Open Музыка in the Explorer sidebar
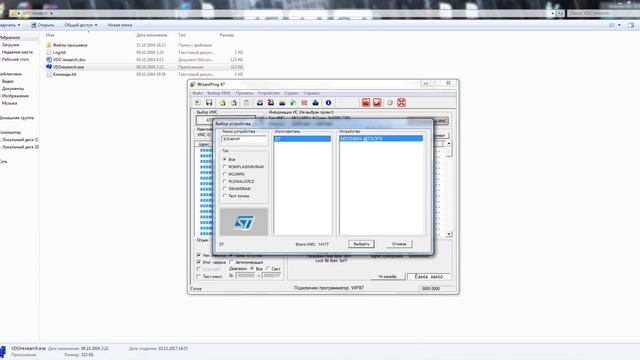Screen dimensions: 640x360 [x=9, y=103]
